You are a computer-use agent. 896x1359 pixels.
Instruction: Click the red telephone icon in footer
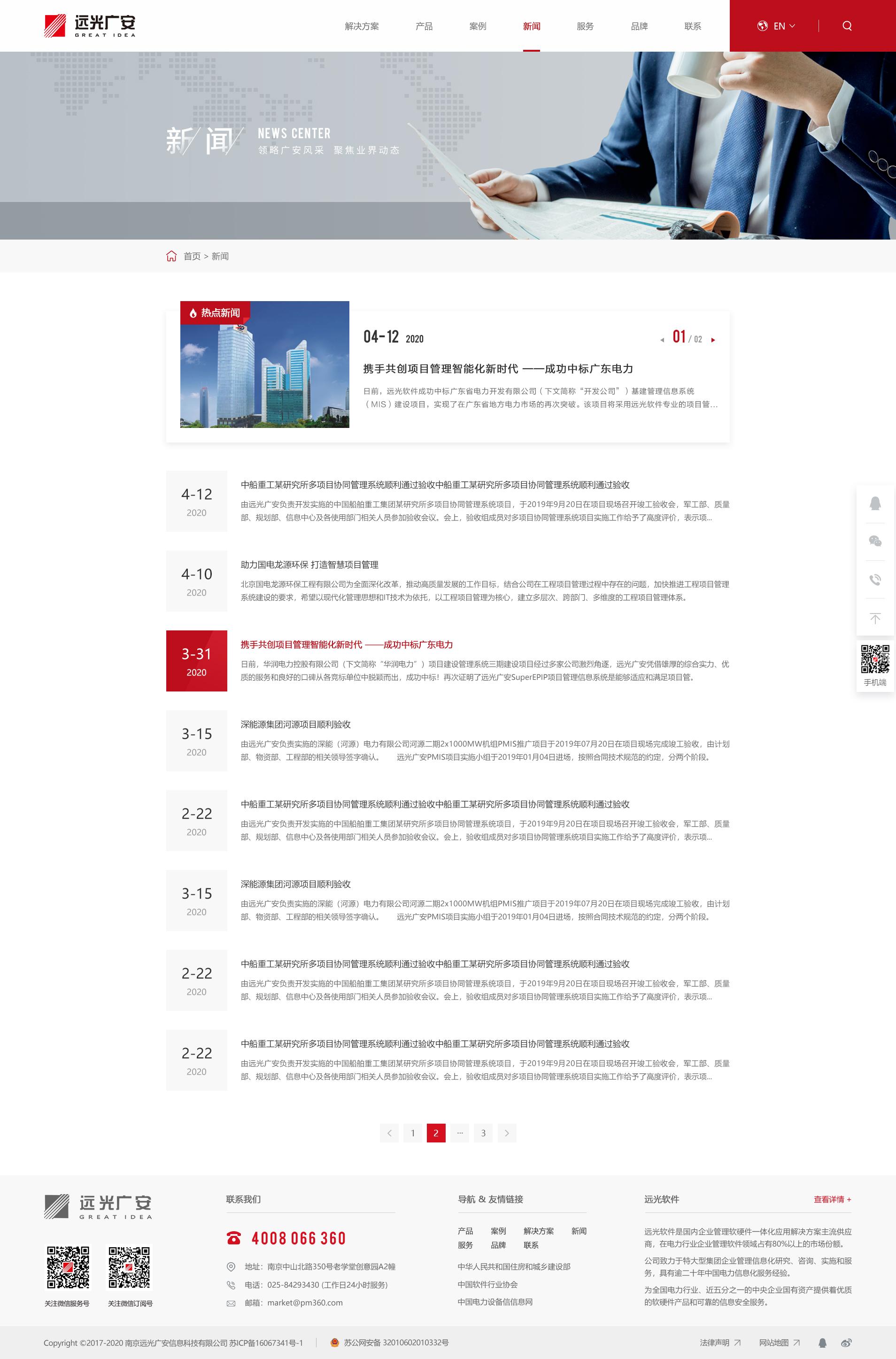pyautogui.click(x=234, y=1238)
